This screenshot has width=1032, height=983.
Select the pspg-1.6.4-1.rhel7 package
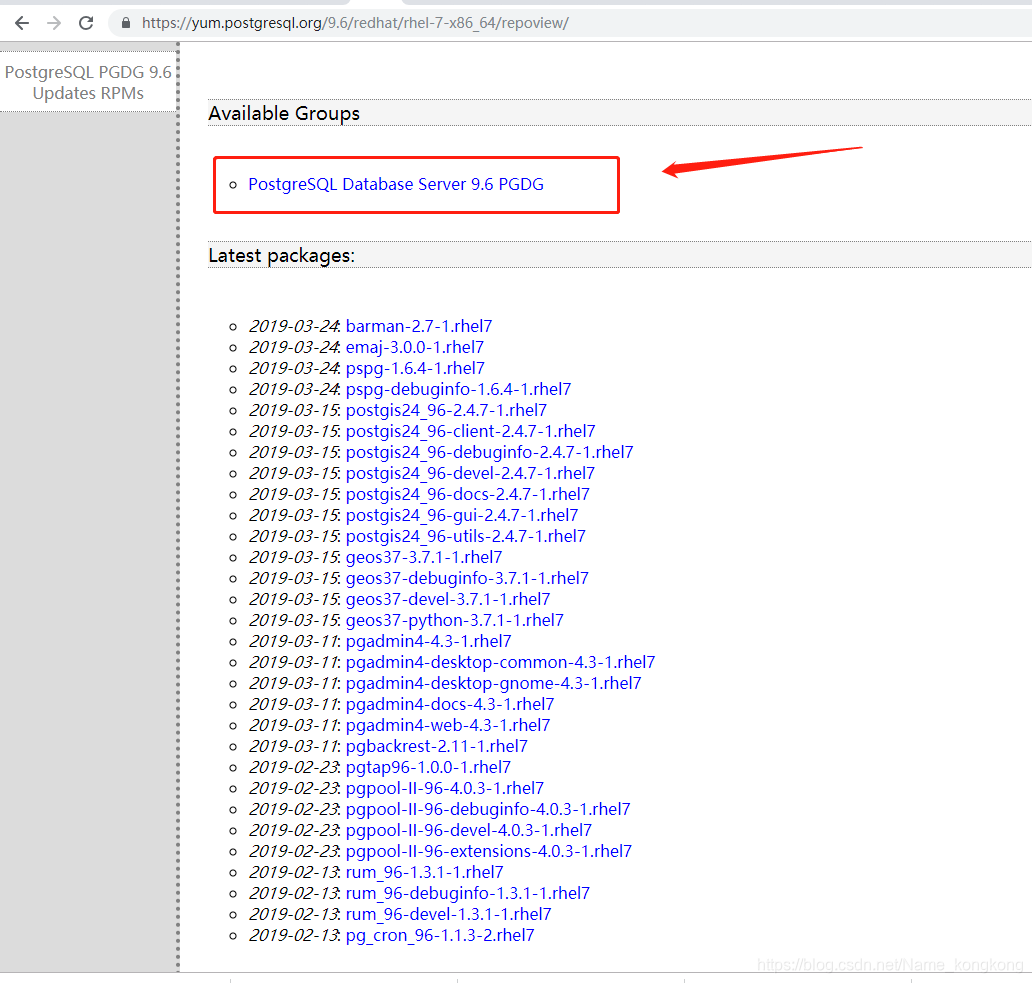414,368
